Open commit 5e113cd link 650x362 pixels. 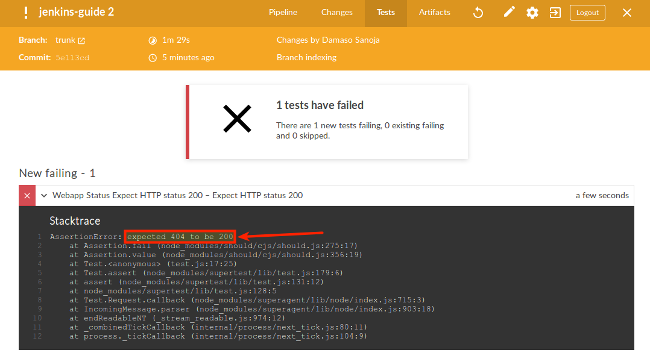coord(73,58)
